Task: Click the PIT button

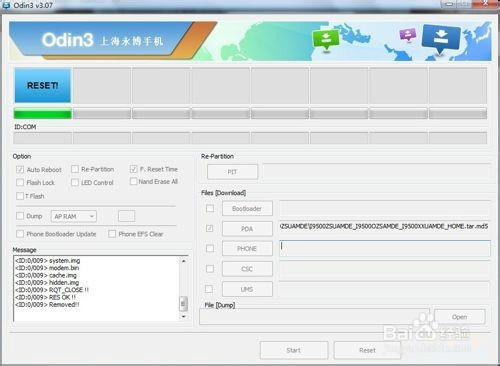Action: pyautogui.click(x=232, y=172)
